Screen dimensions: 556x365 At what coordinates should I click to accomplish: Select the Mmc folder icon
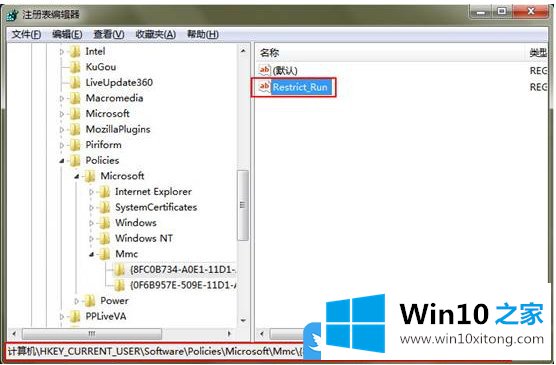(104, 254)
